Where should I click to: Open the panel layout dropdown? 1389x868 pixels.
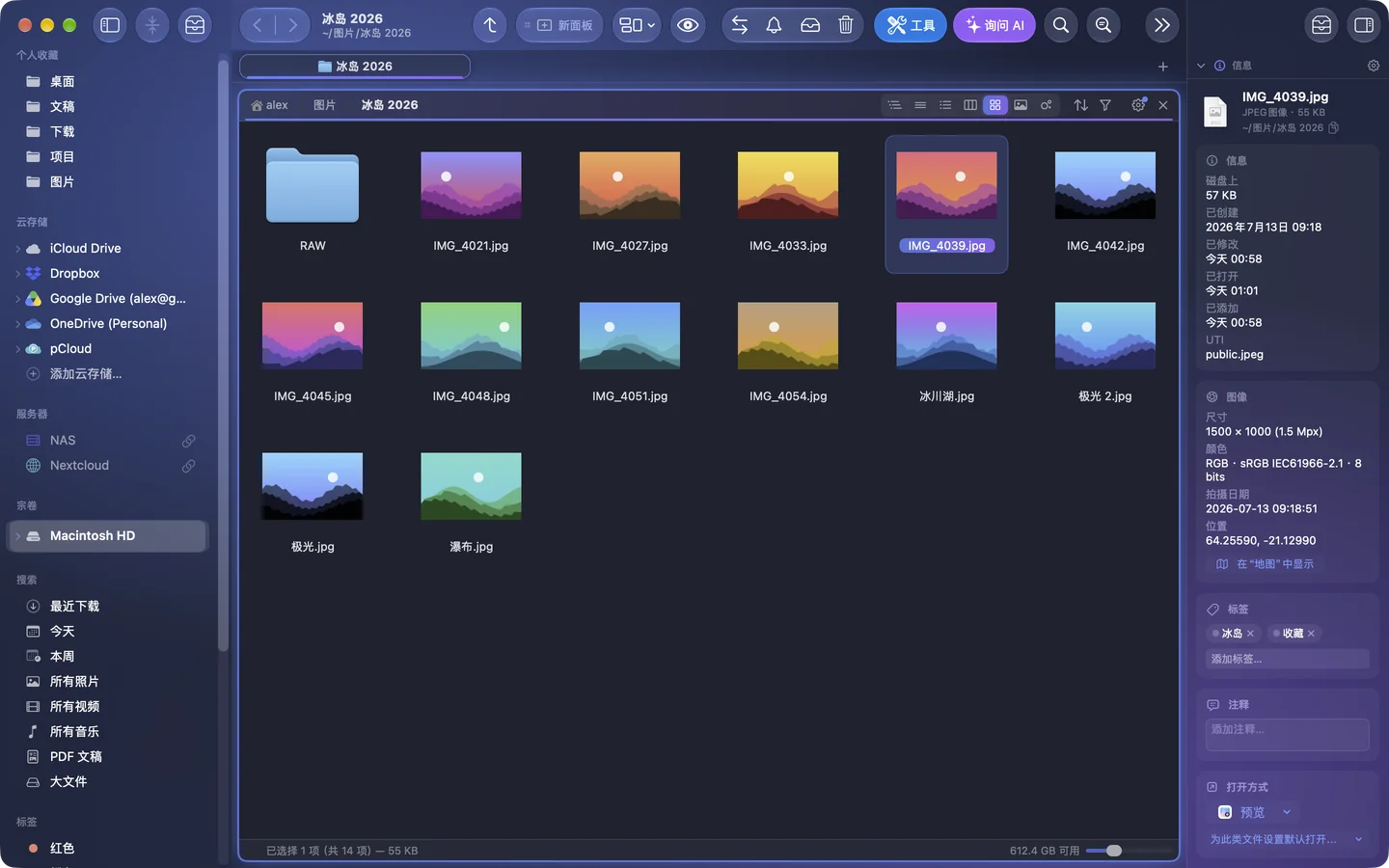coord(637,25)
